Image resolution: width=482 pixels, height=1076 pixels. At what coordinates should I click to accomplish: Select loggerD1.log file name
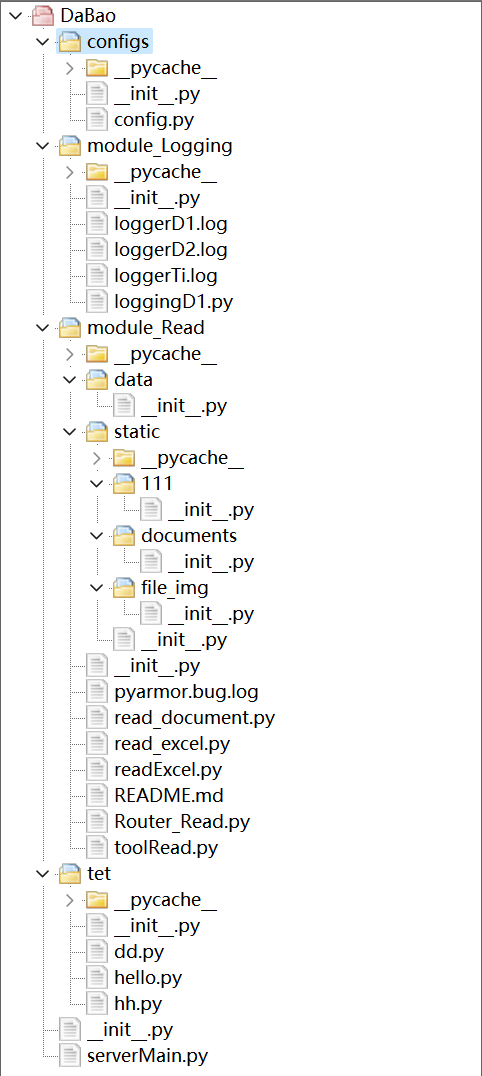(171, 224)
